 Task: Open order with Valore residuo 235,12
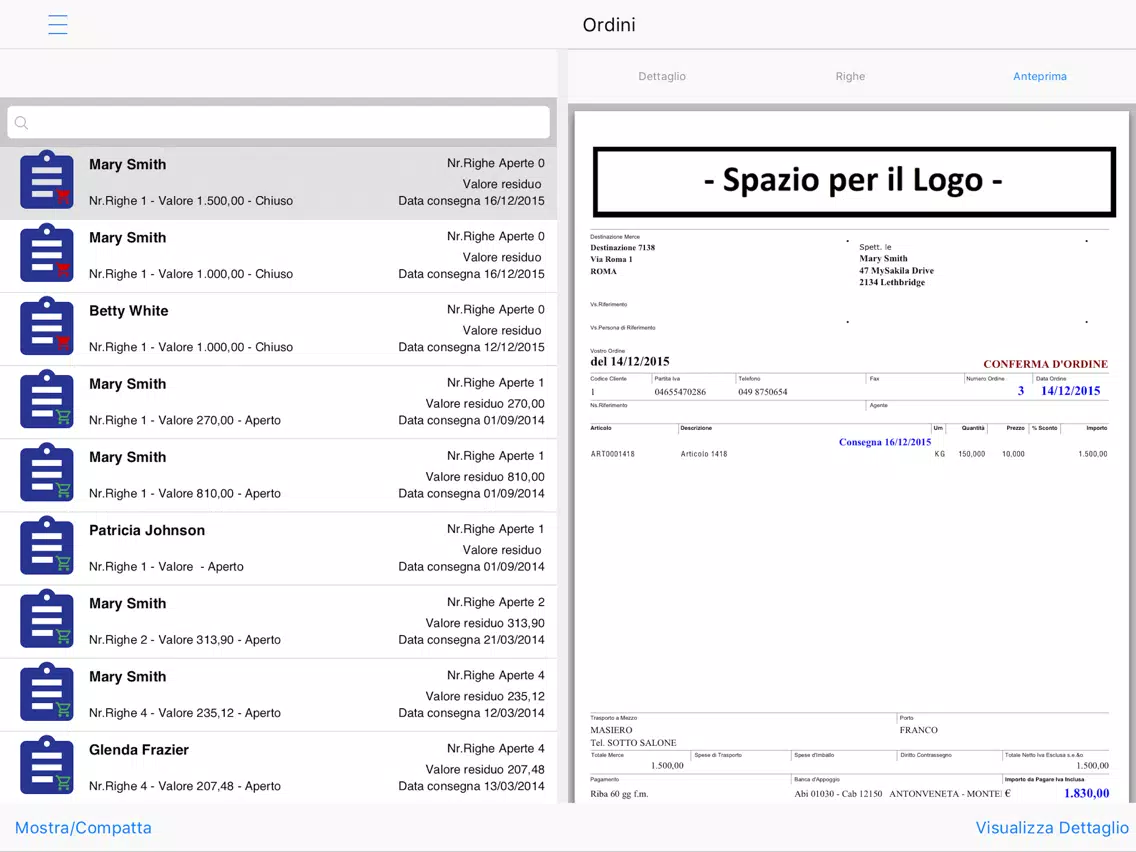[278, 695]
